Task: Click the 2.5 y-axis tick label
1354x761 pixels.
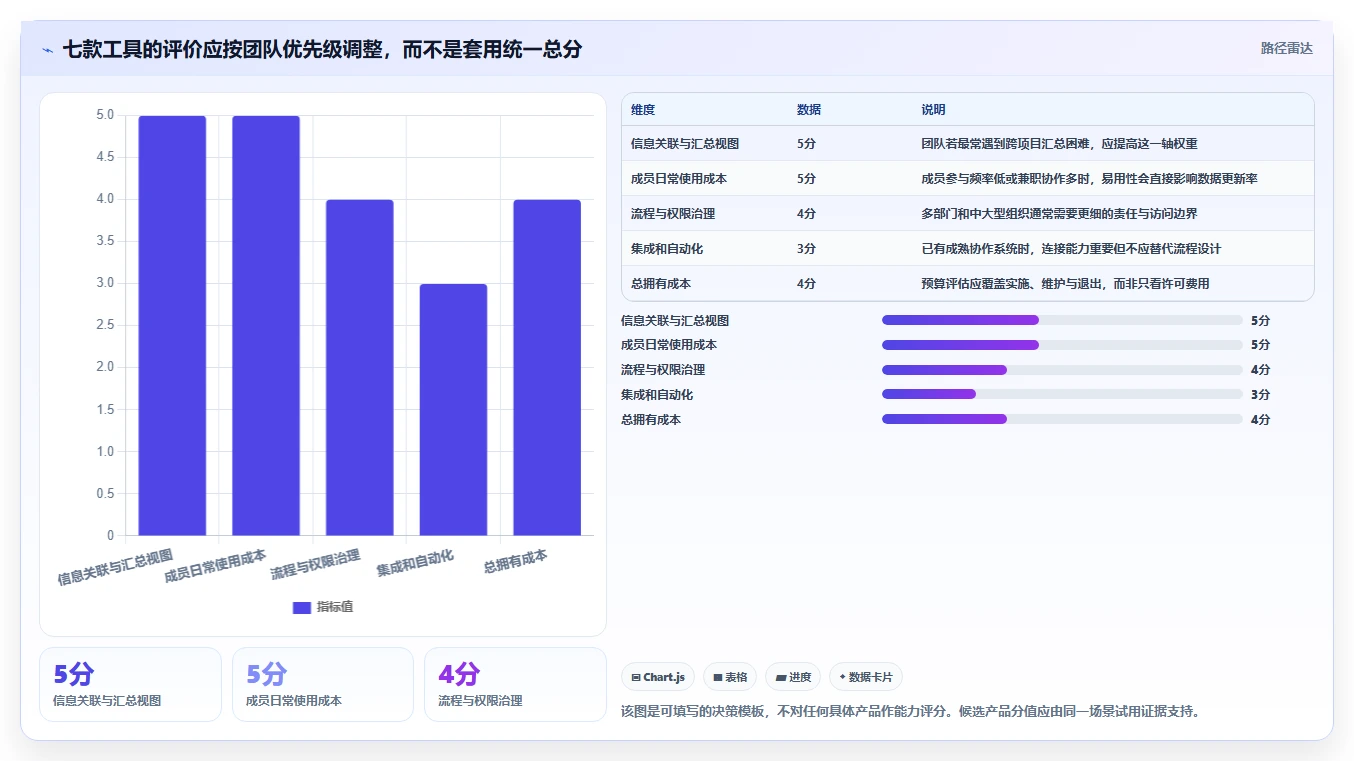Action: (105, 325)
